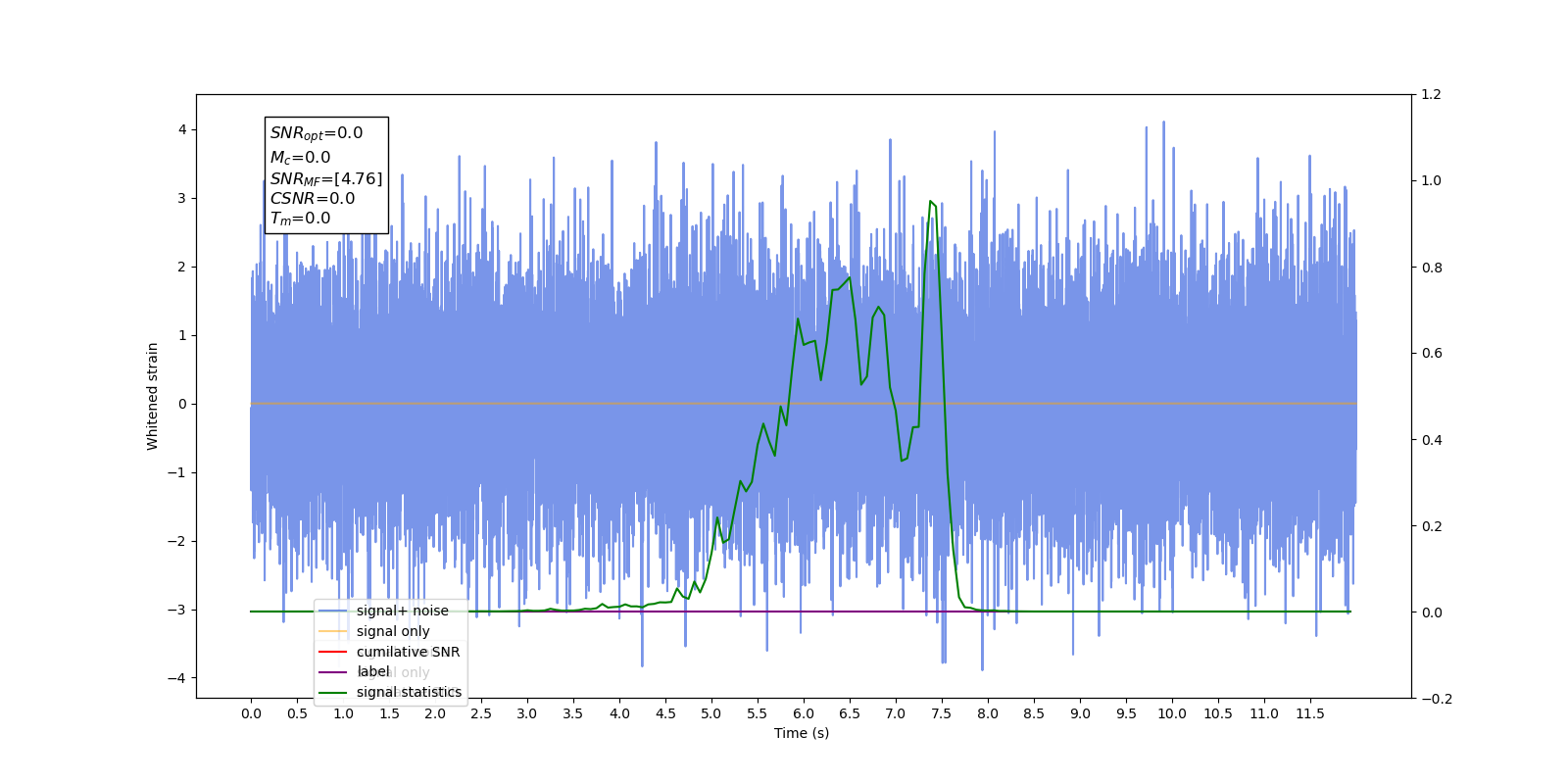1568x784 pixels.
Task: Click the x-axis tick label 2.5
Action: point(481,713)
